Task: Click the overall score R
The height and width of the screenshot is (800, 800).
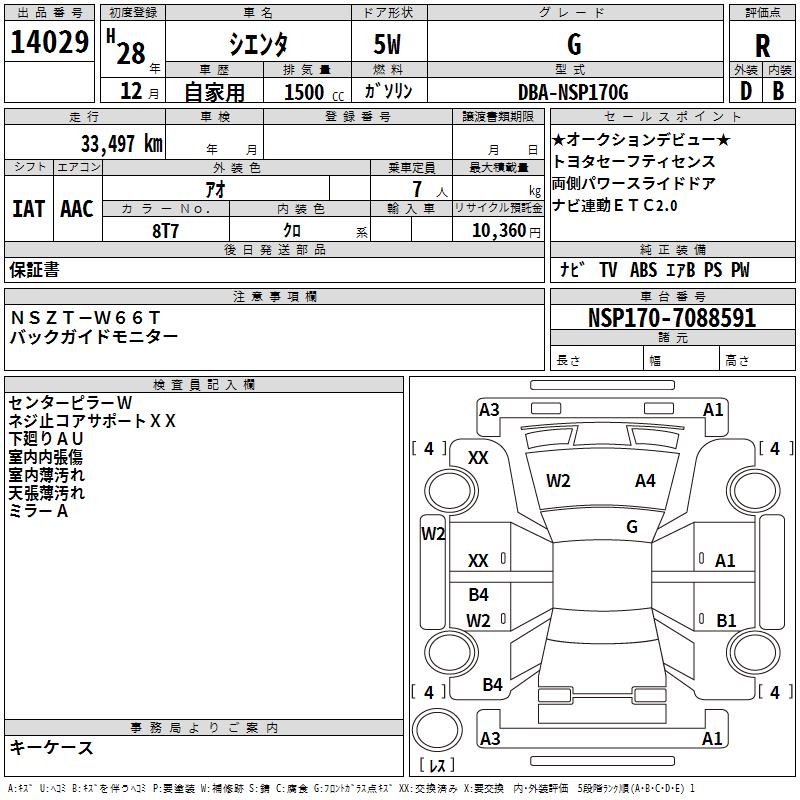Action: [x=762, y=46]
